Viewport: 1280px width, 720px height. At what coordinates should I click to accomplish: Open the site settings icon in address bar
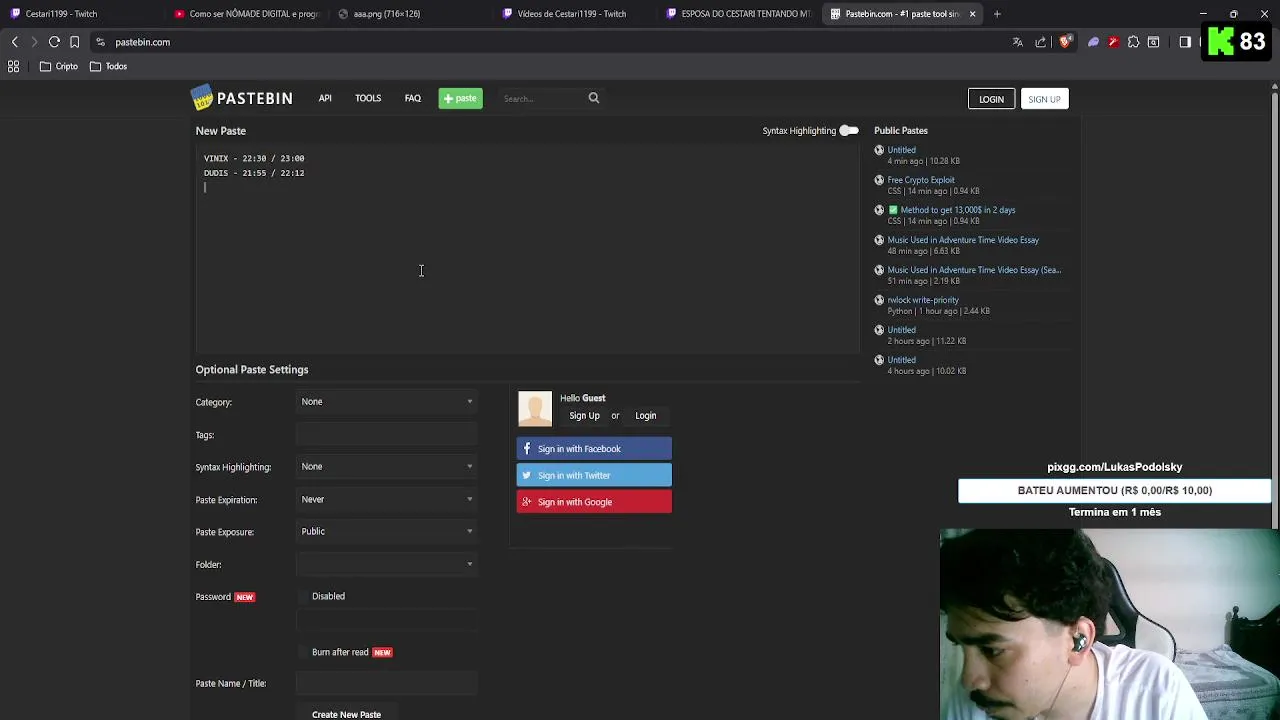click(x=100, y=42)
